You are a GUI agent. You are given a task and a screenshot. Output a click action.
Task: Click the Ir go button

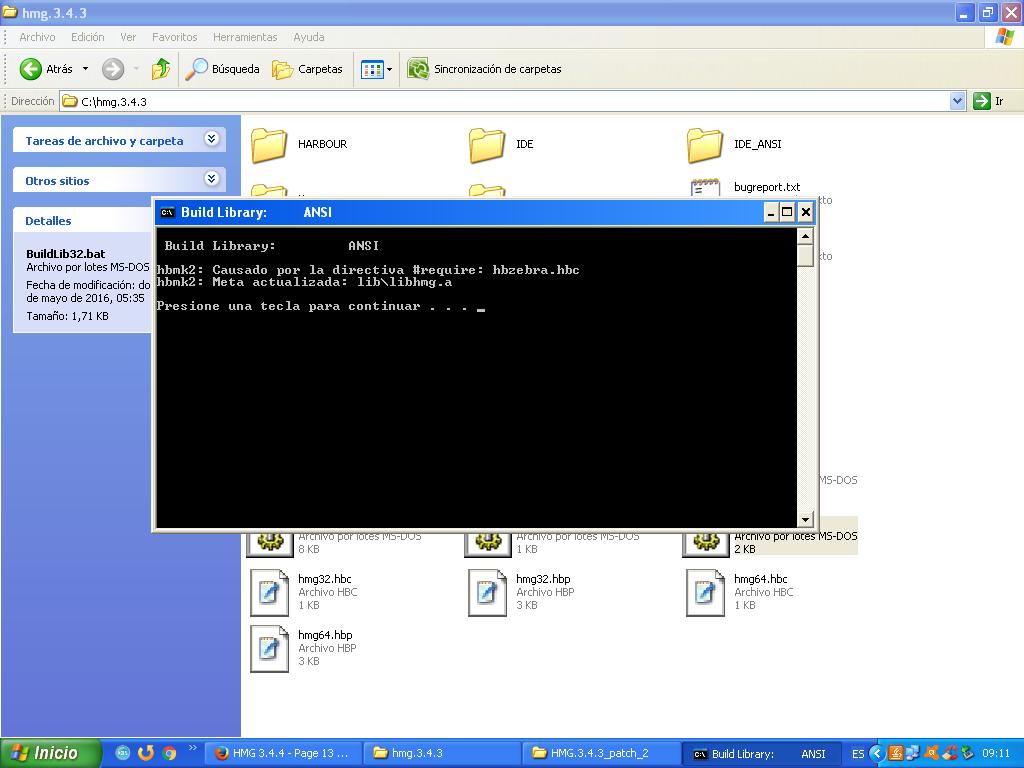click(988, 101)
